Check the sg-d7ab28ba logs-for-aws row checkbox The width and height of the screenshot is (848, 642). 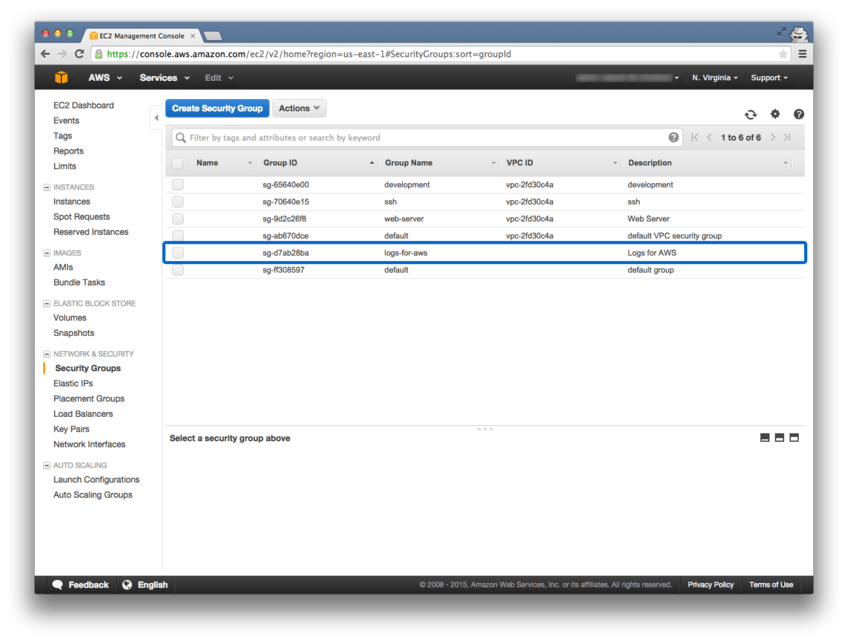click(x=178, y=253)
